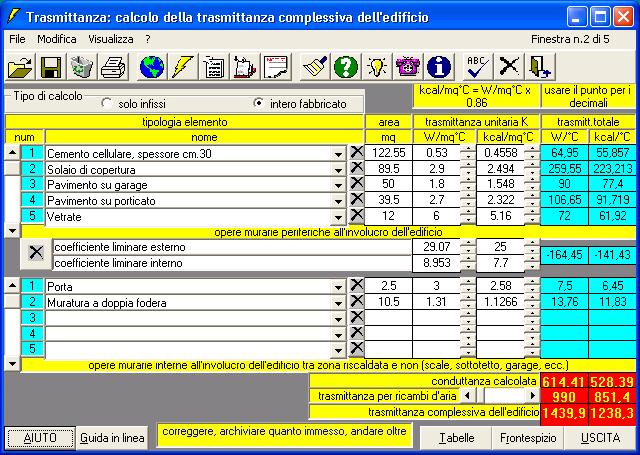This screenshot has height=455, width=640.
Task: Click the ABC spell check icon
Action: click(478, 67)
